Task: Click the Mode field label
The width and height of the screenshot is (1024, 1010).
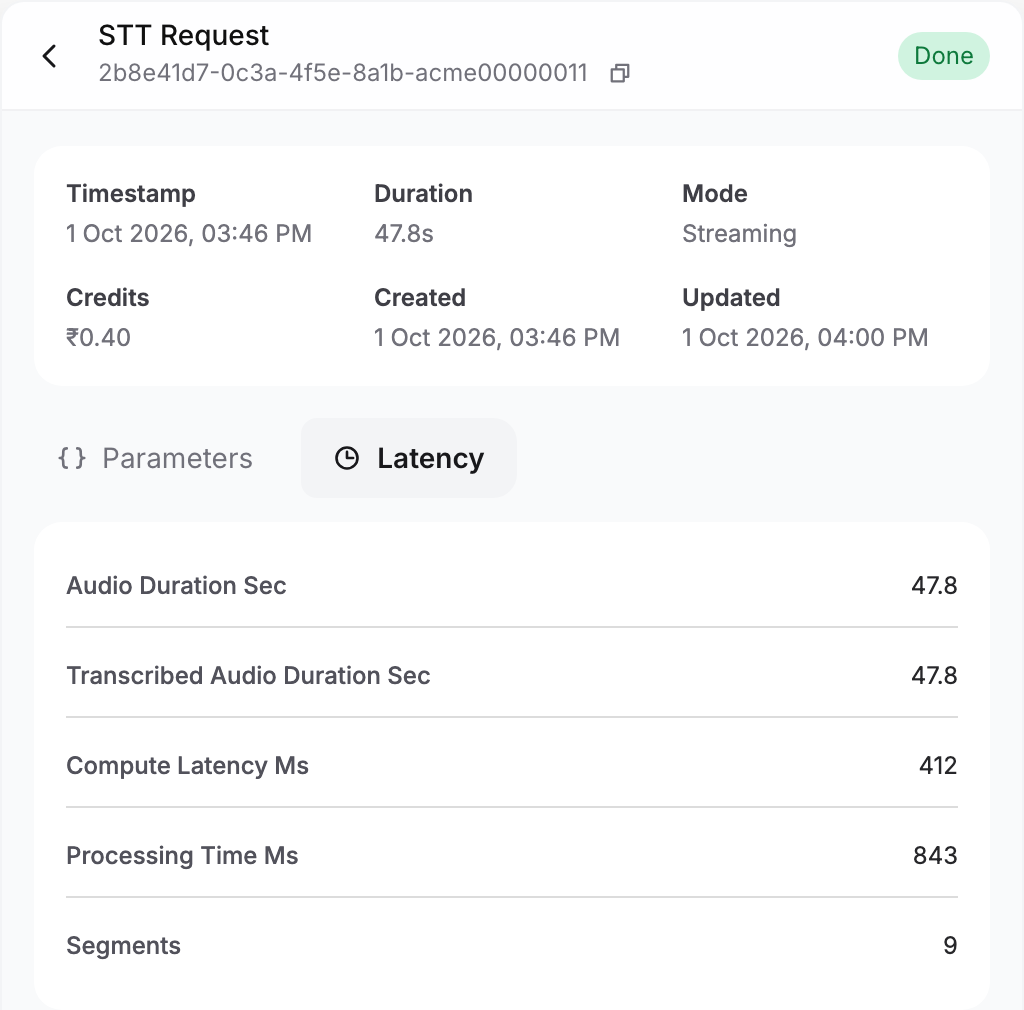Action: pyautogui.click(x=715, y=194)
